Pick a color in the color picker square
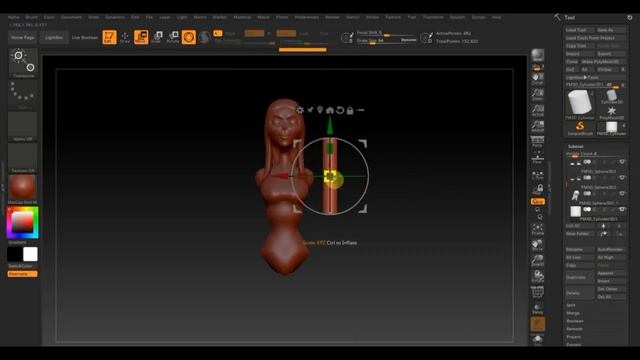 (x=22, y=222)
